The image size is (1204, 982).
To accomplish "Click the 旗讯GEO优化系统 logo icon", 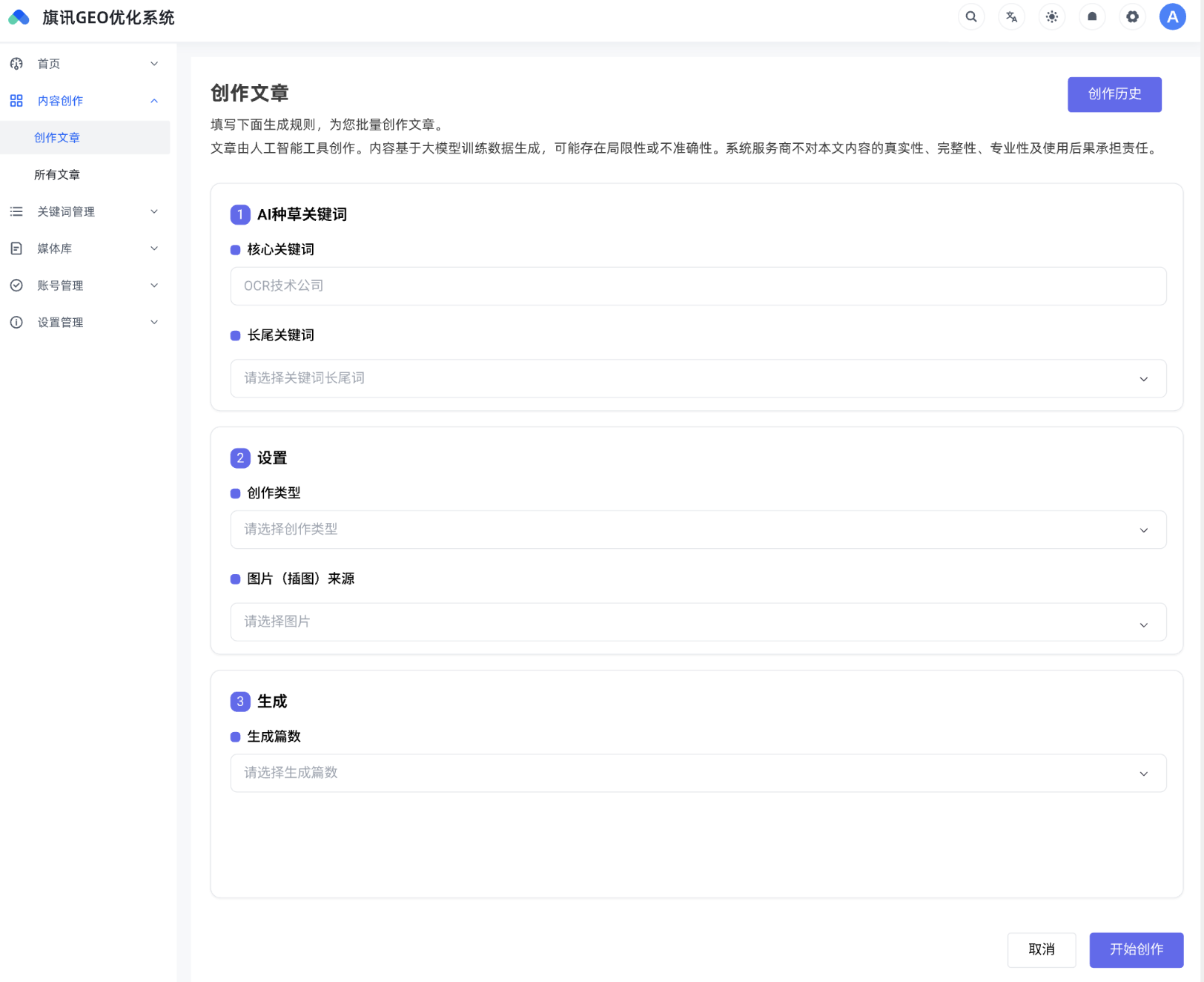I will coord(19,18).
